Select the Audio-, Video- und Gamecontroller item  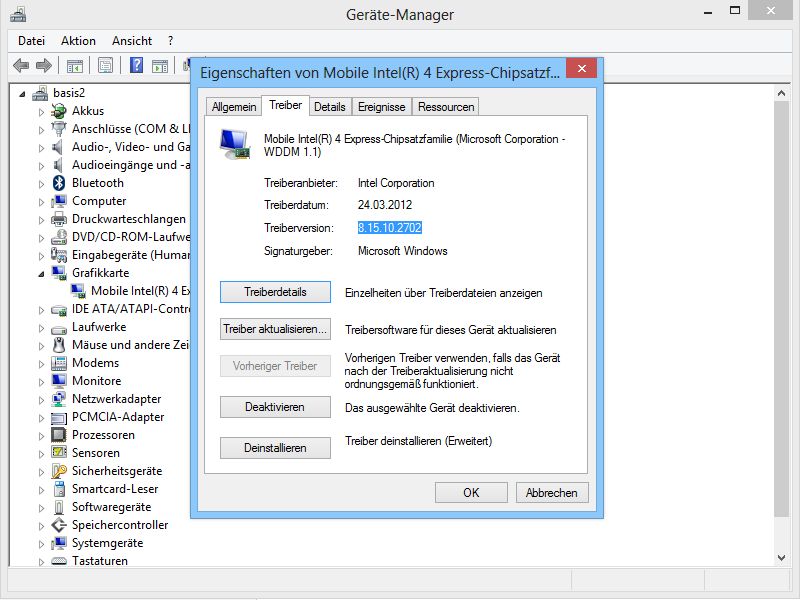tap(131, 147)
